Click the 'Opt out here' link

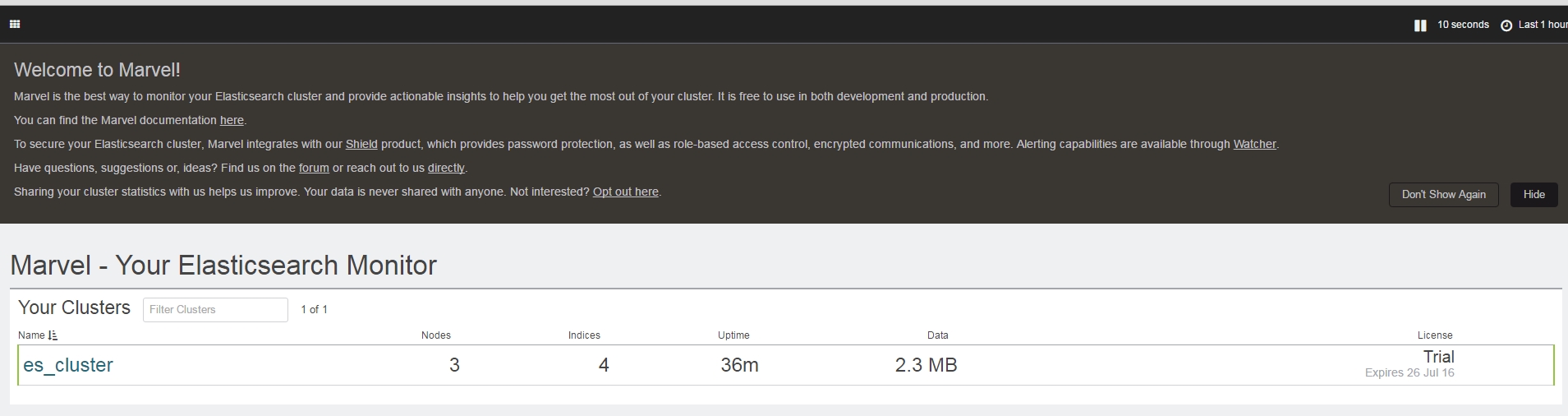click(x=626, y=192)
